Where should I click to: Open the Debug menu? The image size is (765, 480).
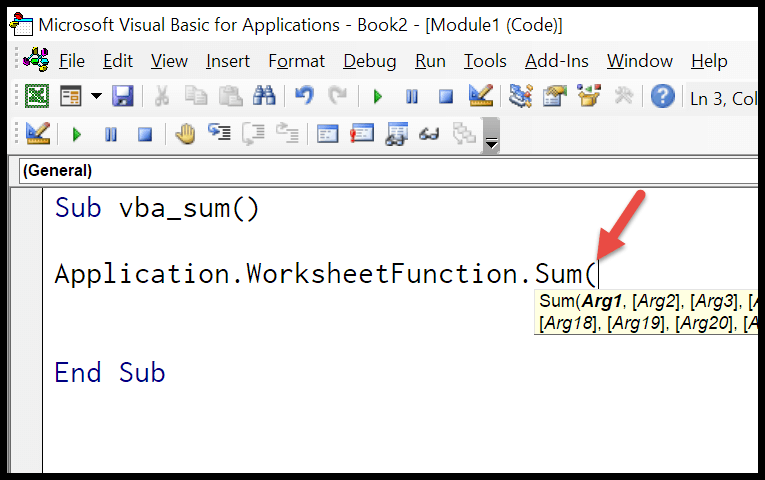coord(369,61)
